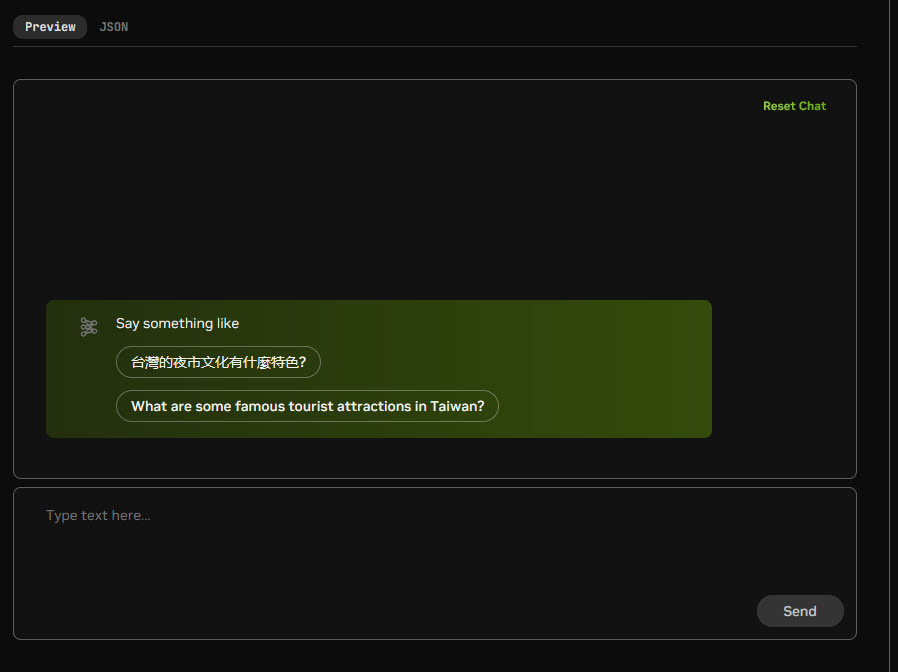Click the 台灣 characters in first suggestion

coord(145,362)
